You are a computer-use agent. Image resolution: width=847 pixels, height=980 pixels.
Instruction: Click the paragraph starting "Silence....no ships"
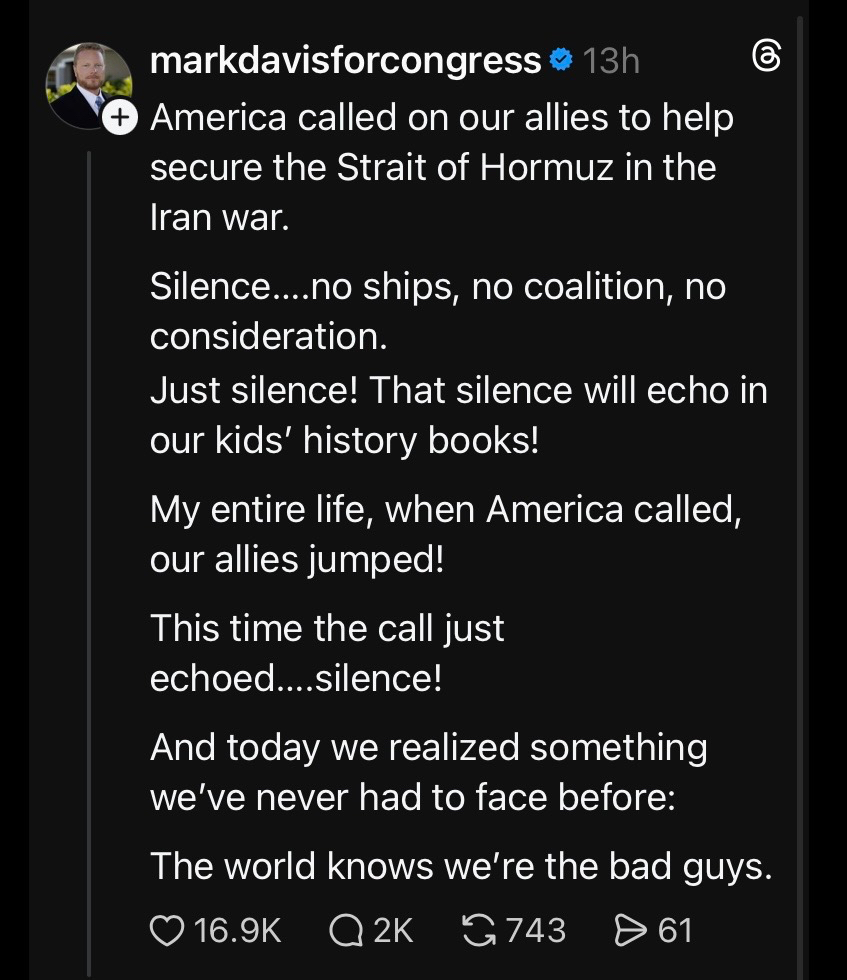pos(437,311)
